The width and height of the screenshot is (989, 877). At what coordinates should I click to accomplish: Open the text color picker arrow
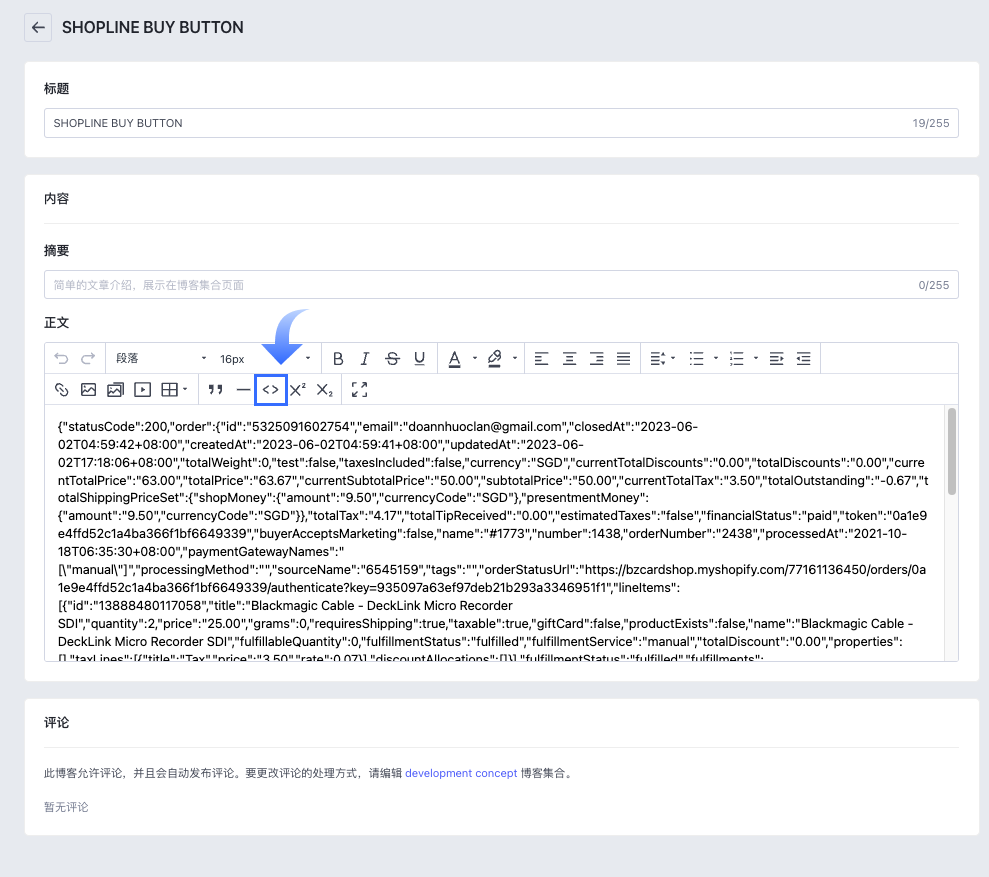coord(475,359)
